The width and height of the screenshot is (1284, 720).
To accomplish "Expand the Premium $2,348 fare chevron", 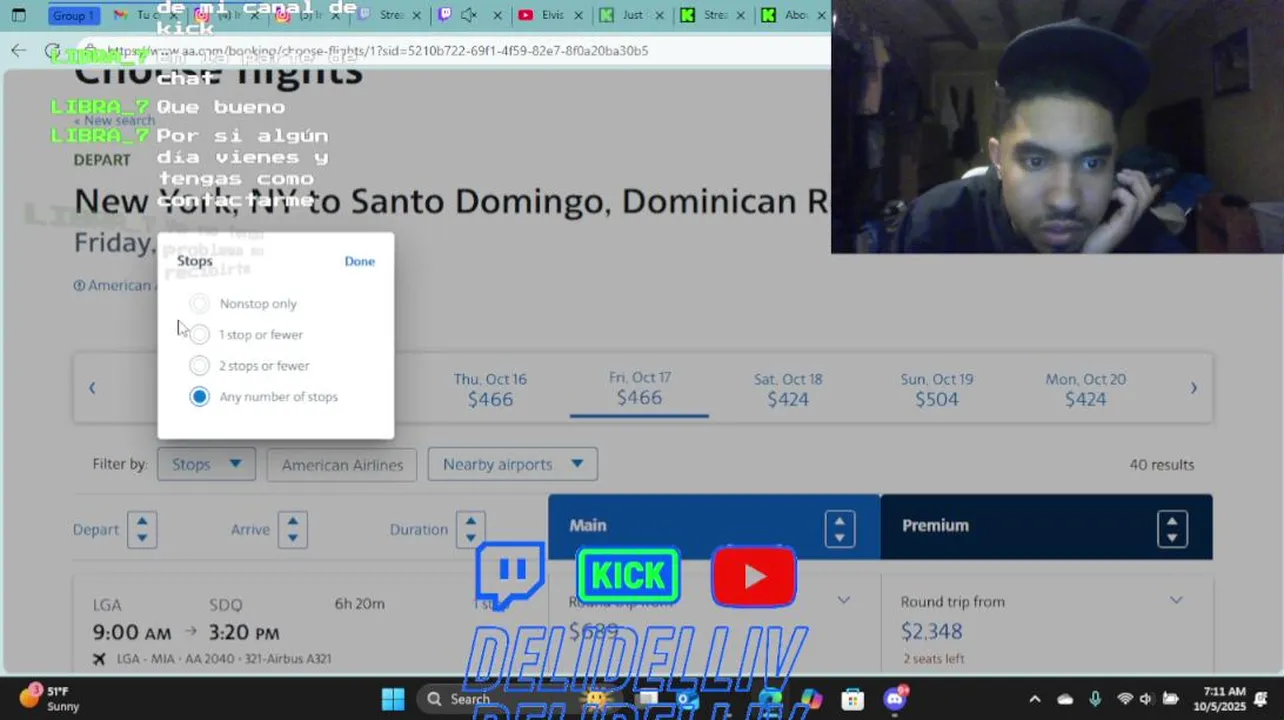I will tap(1176, 600).
